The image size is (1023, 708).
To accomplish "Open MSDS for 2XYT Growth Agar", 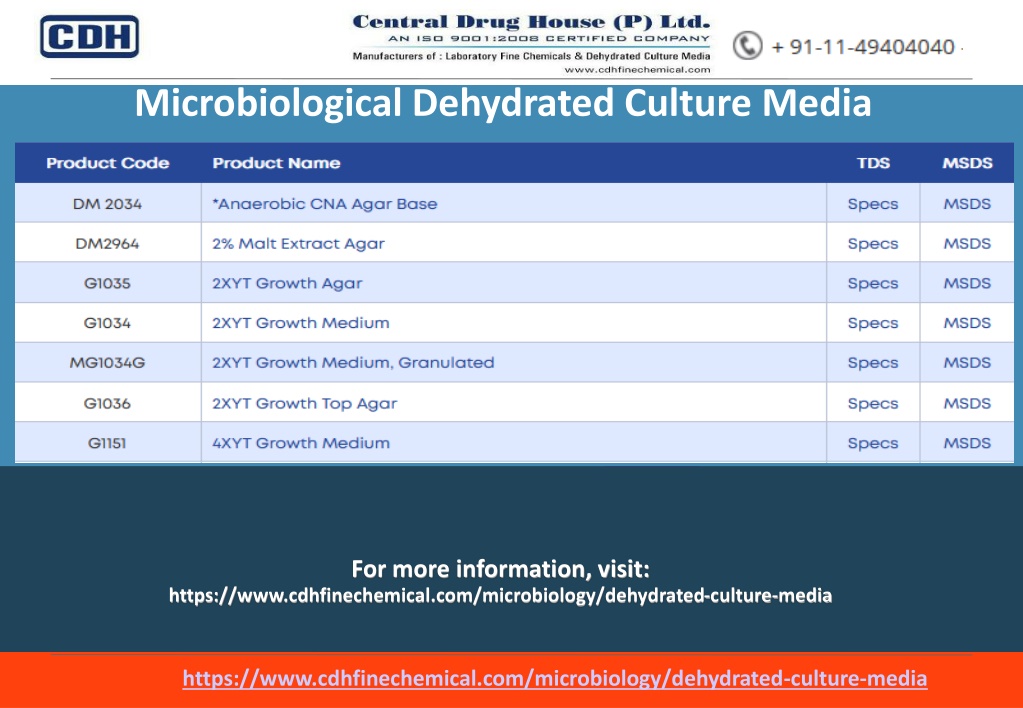I will click(x=967, y=283).
